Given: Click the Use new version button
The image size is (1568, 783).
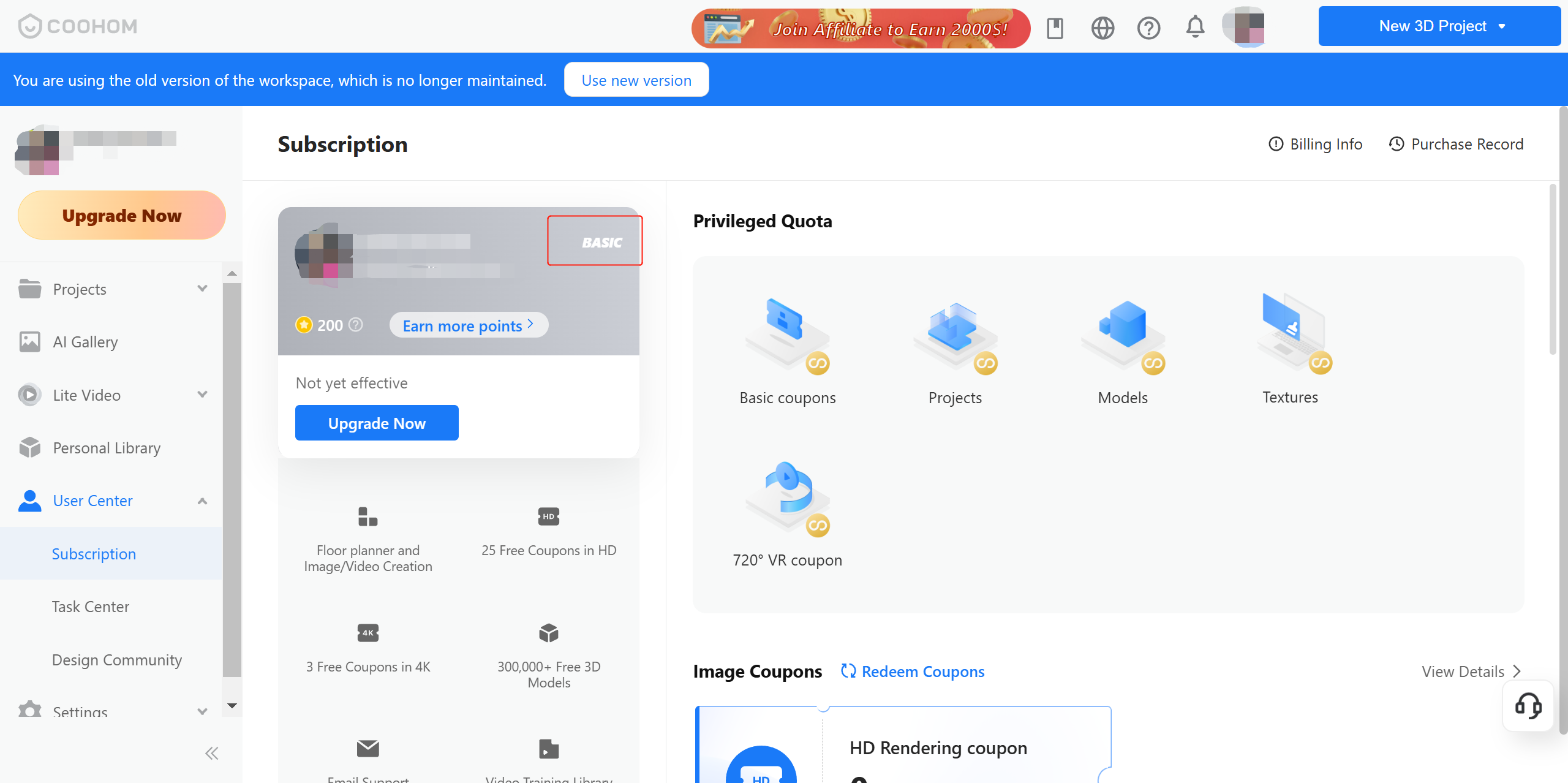Looking at the screenshot, I should (636, 80).
